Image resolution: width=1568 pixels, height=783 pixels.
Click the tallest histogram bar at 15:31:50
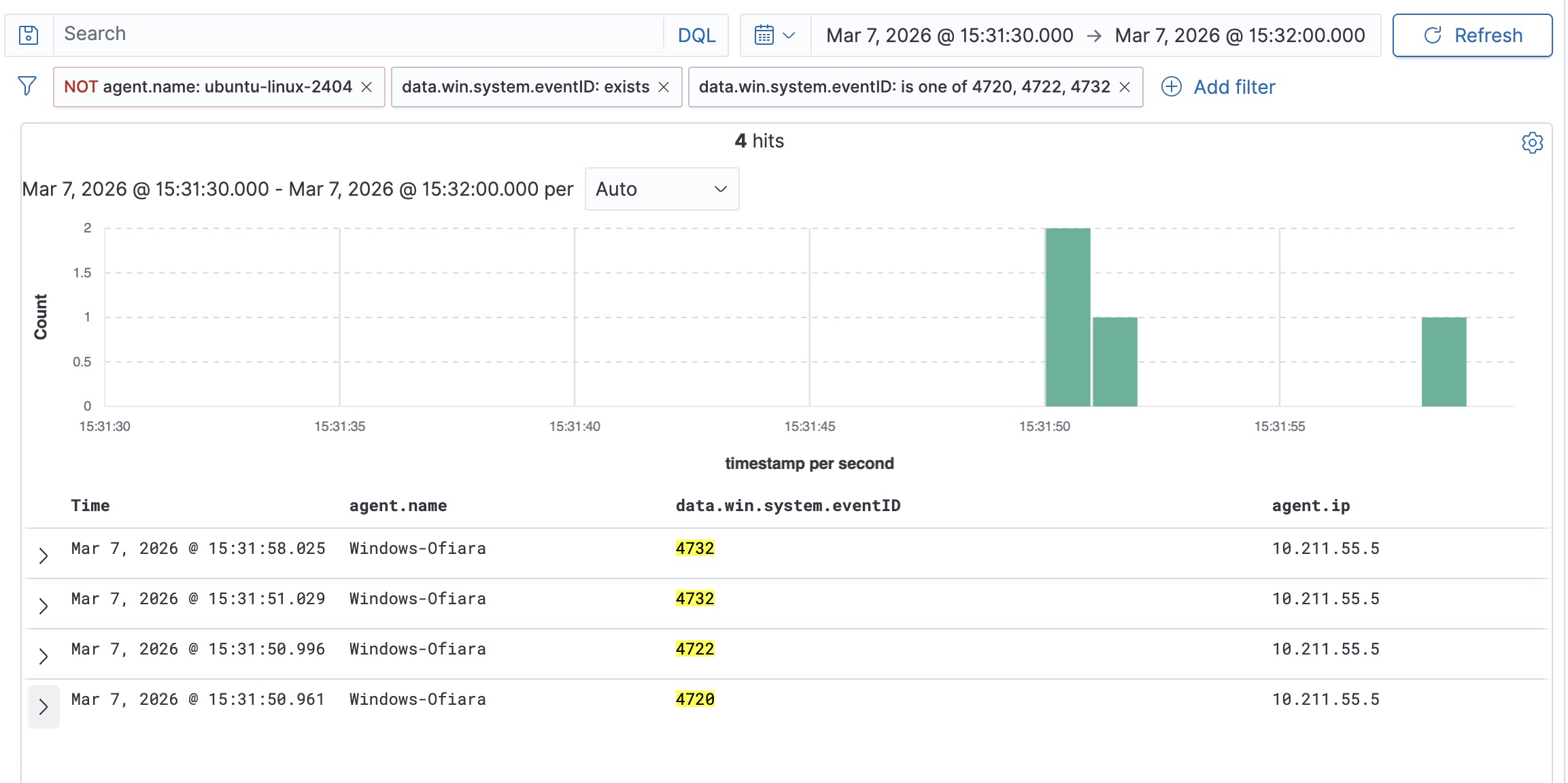(x=1068, y=317)
